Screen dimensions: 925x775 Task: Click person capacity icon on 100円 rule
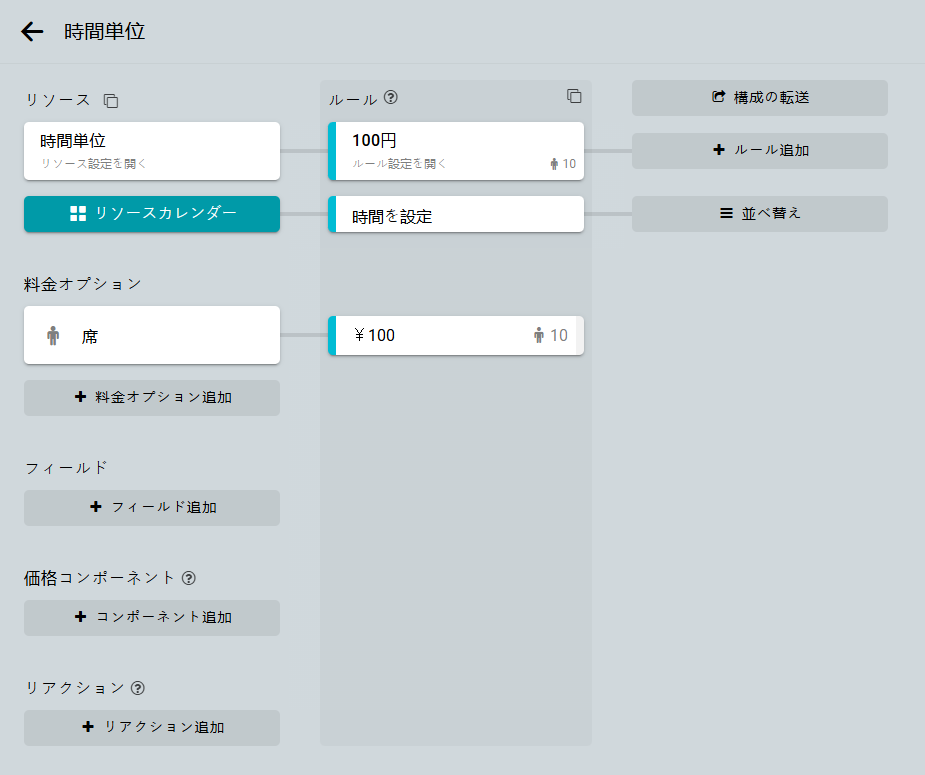click(x=554, y=164)
